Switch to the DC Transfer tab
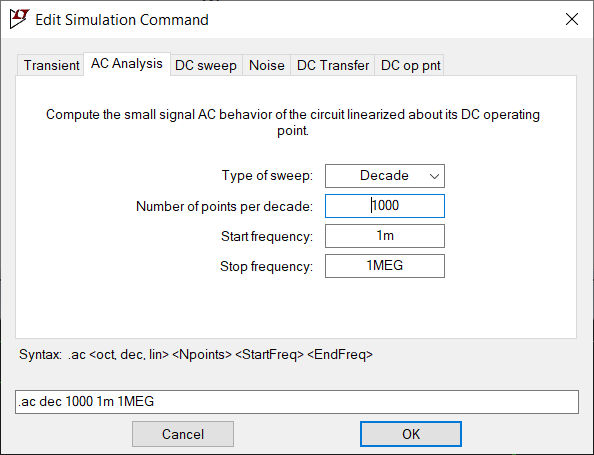 (x=333, y=65)
